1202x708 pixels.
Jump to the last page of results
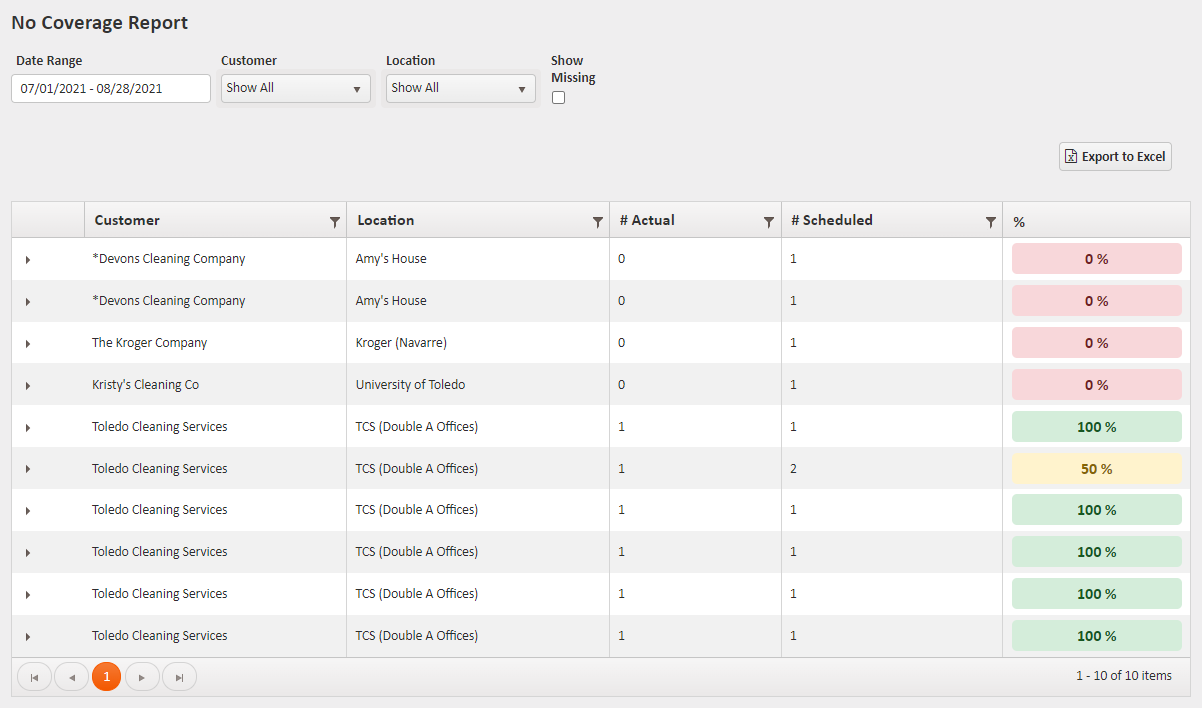pos(179,677)
